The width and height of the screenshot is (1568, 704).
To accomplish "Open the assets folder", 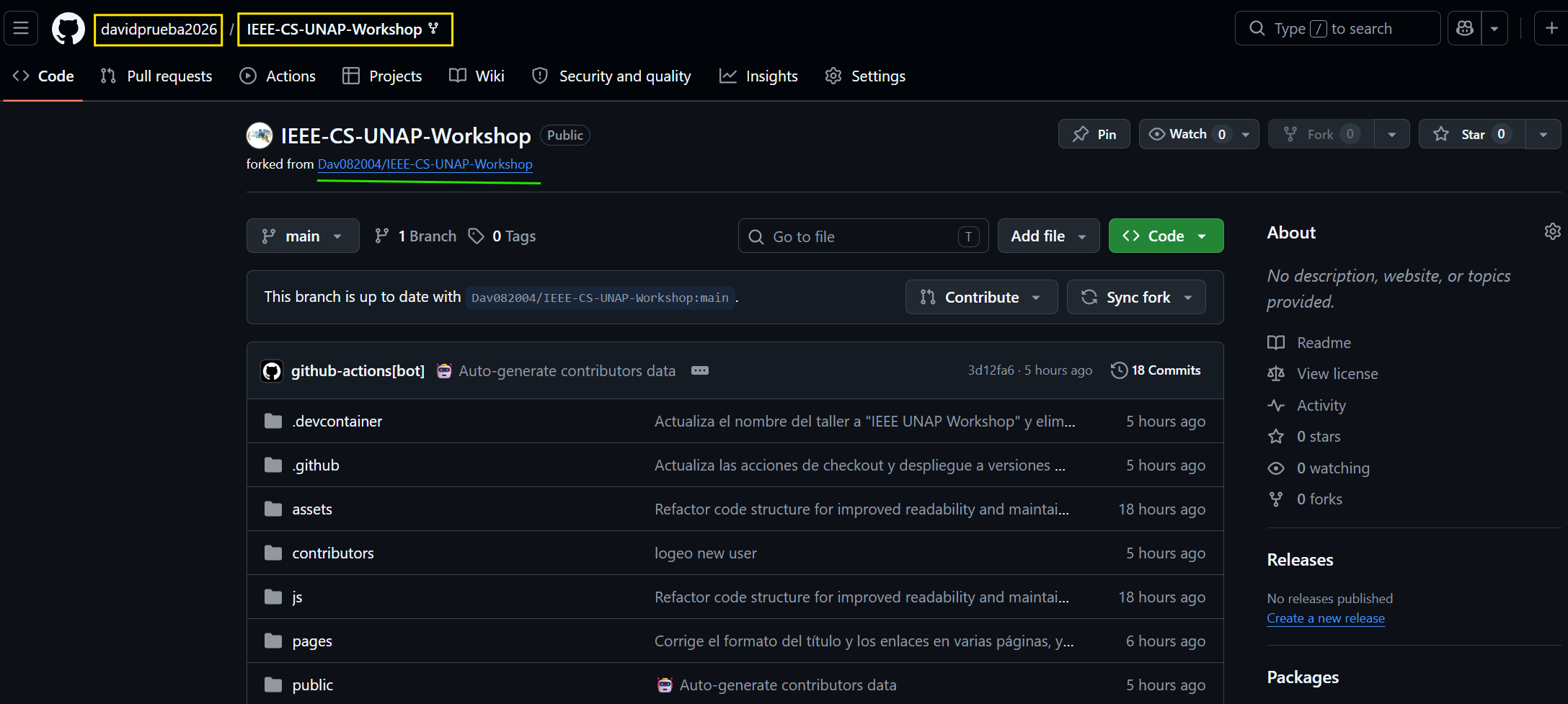I will tap(312, 509).
